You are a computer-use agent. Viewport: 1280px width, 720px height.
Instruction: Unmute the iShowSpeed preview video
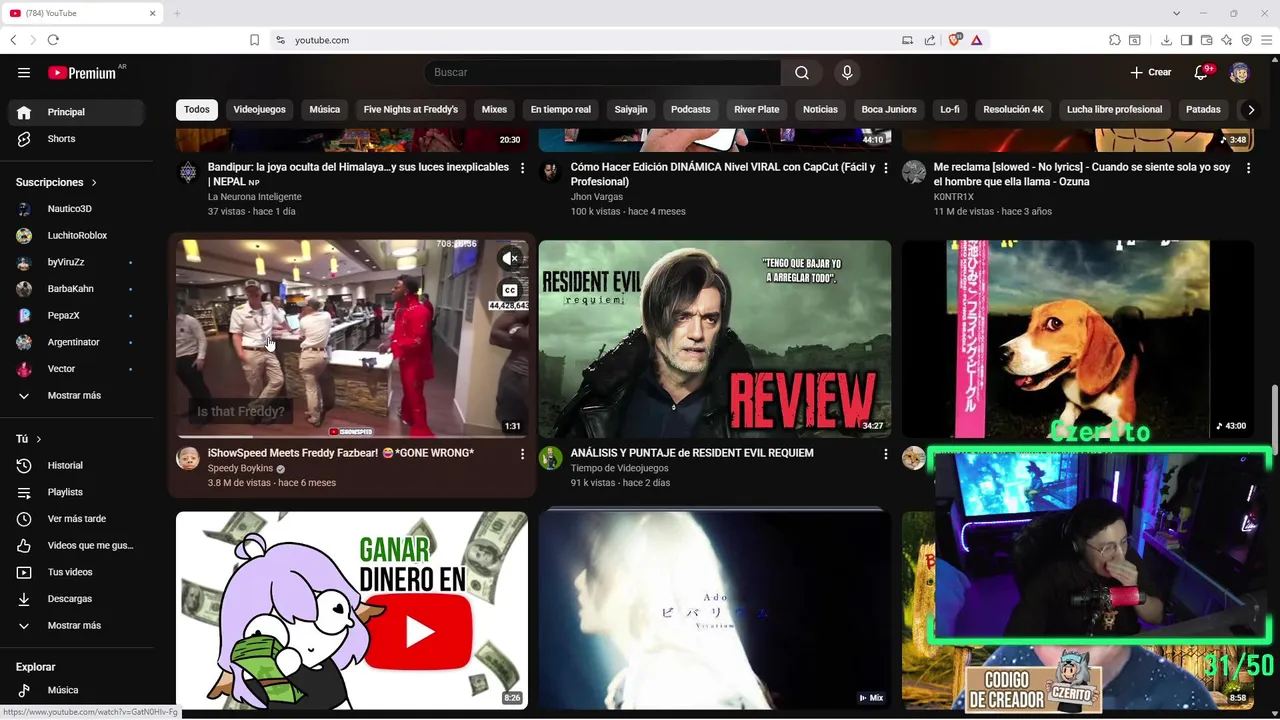click(x=510, y=258)
